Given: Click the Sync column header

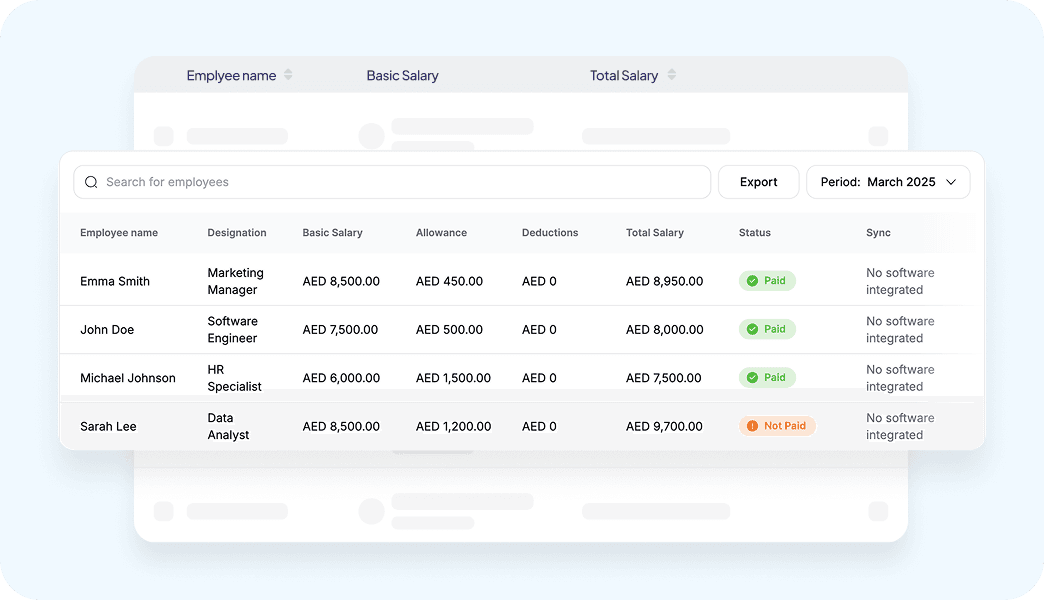Looking at the screenshot, I should point(878,232).
